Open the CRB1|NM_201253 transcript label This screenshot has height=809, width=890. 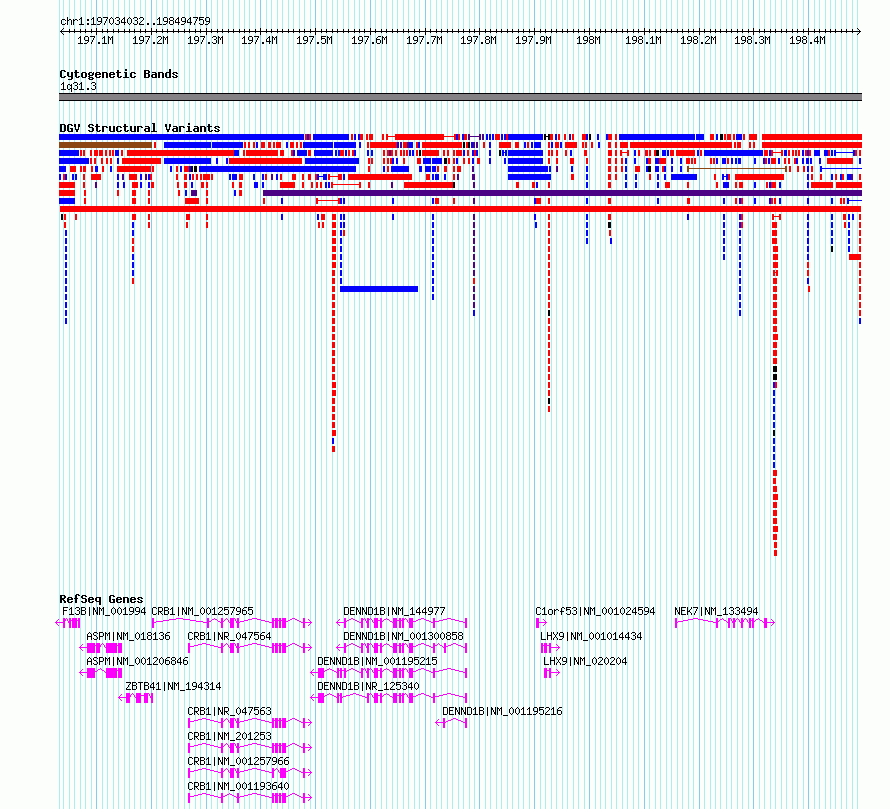coord(229,736)
